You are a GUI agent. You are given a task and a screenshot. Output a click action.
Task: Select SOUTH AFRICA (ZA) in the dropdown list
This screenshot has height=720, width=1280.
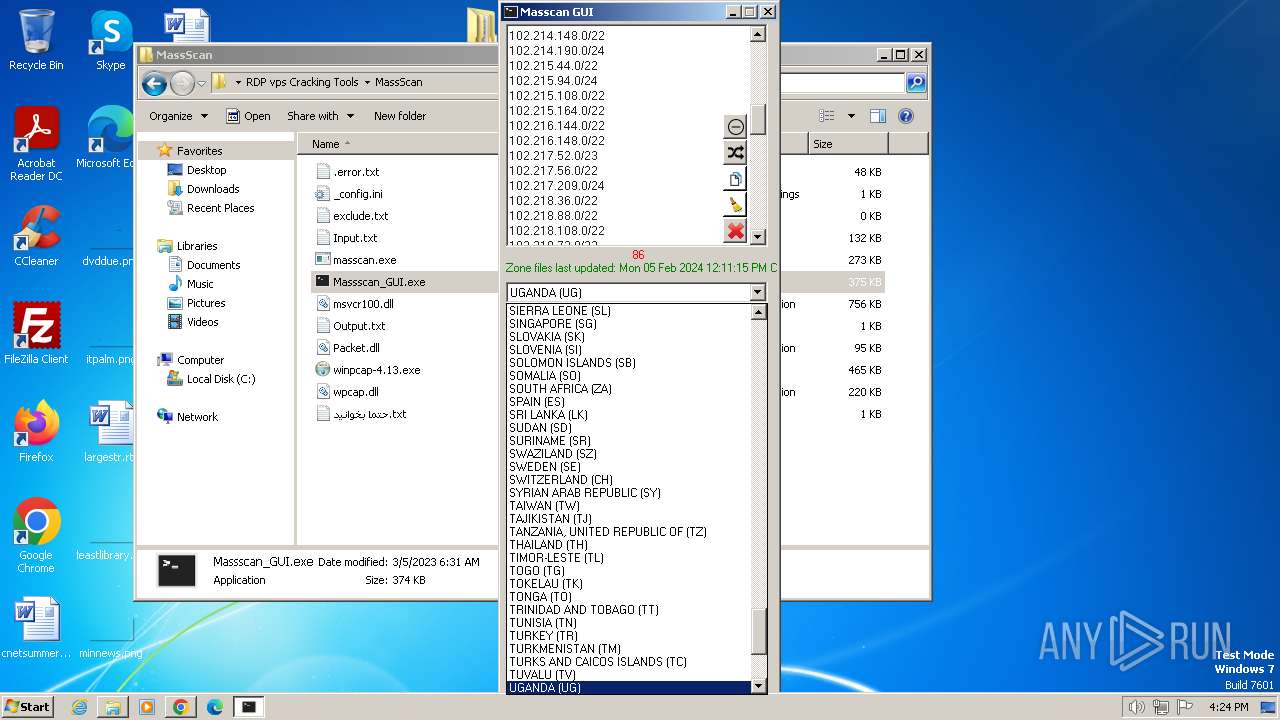click(560, 389)
